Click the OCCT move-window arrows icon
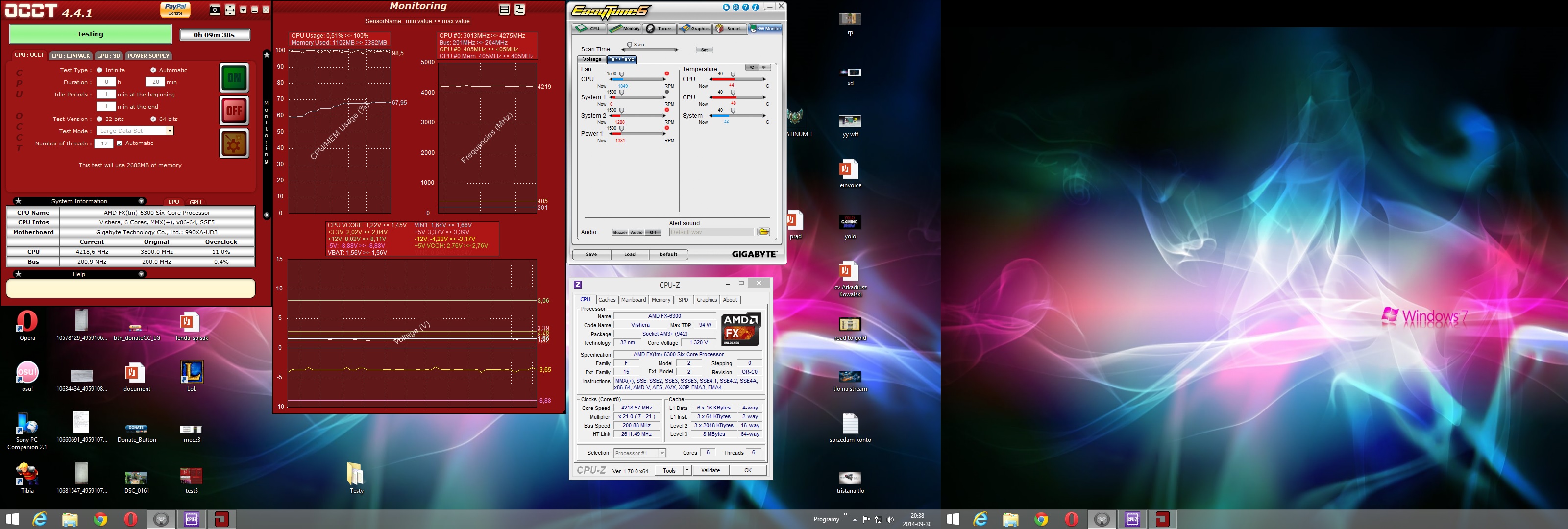Screen dimensions: 1568x529 pyautogui.click(x=230, y=10)
